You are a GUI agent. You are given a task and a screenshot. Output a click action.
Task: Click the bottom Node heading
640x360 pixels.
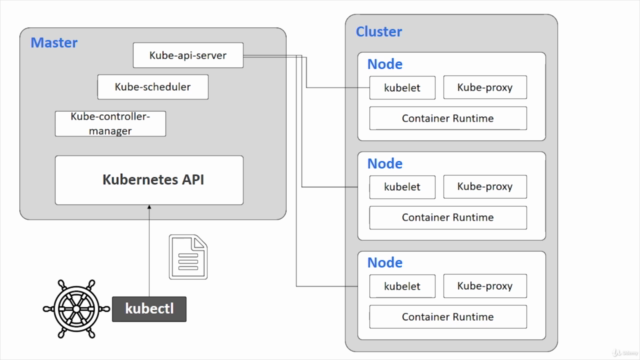385,262
